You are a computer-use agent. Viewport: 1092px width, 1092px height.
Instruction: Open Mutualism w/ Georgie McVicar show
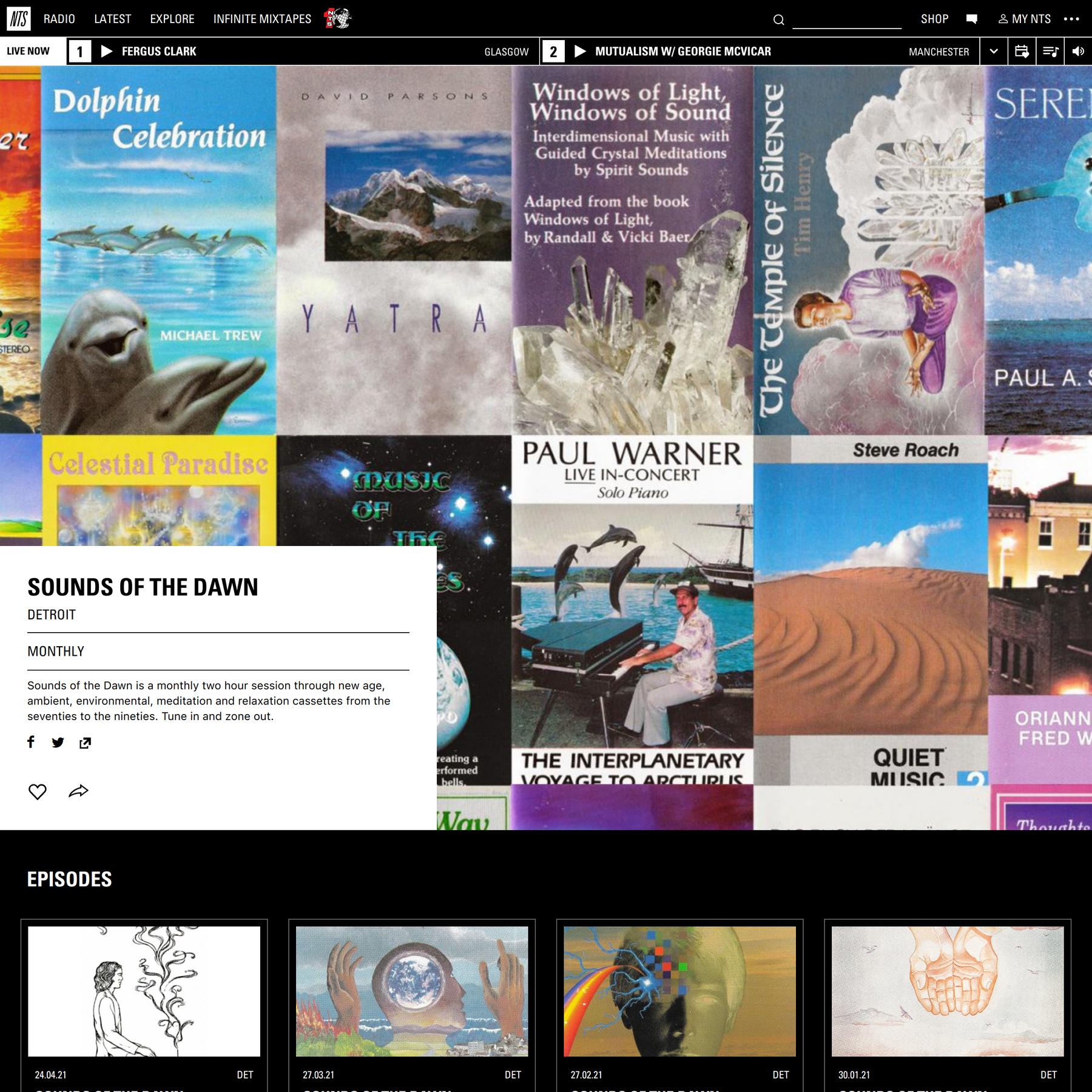(683, 52)
